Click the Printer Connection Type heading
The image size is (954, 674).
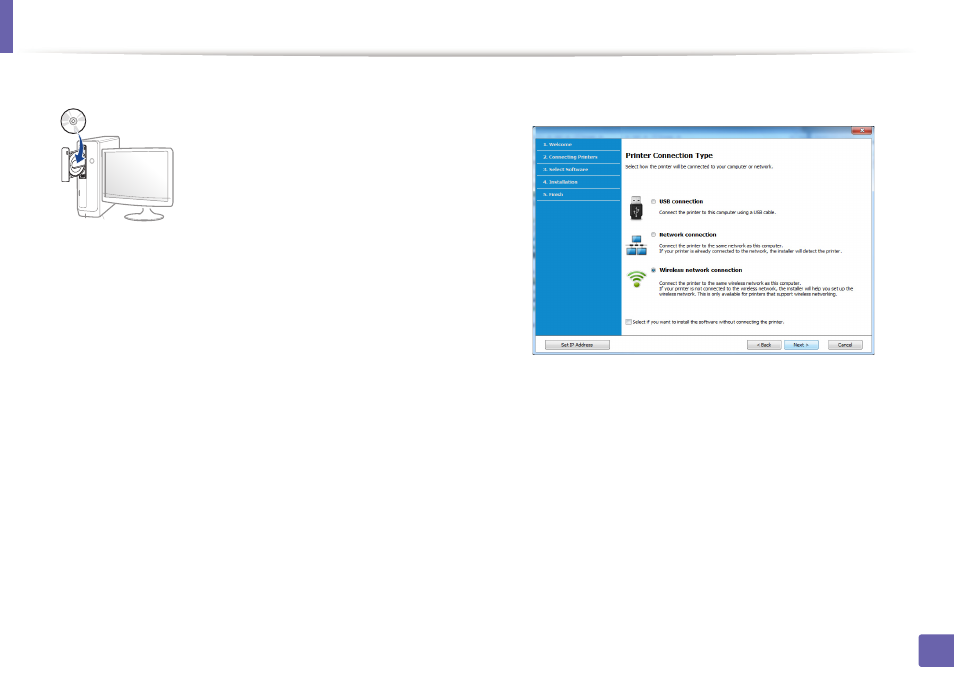coord(669,156)
